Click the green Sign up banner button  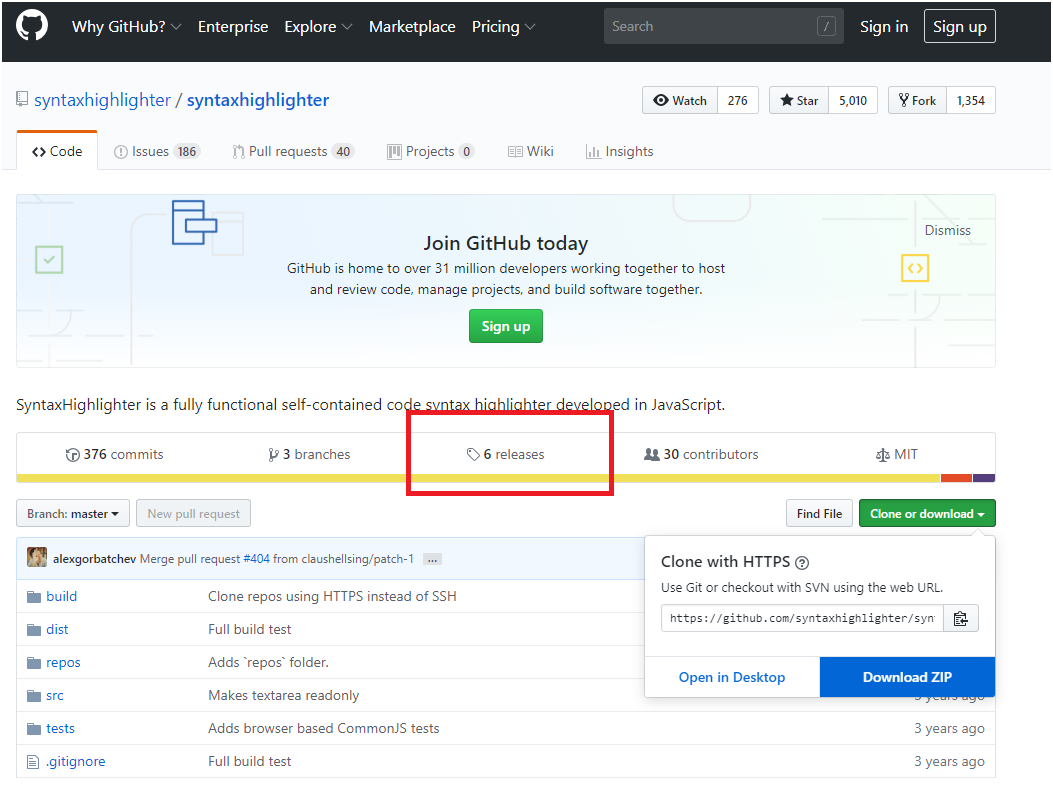tap(506, 326)
